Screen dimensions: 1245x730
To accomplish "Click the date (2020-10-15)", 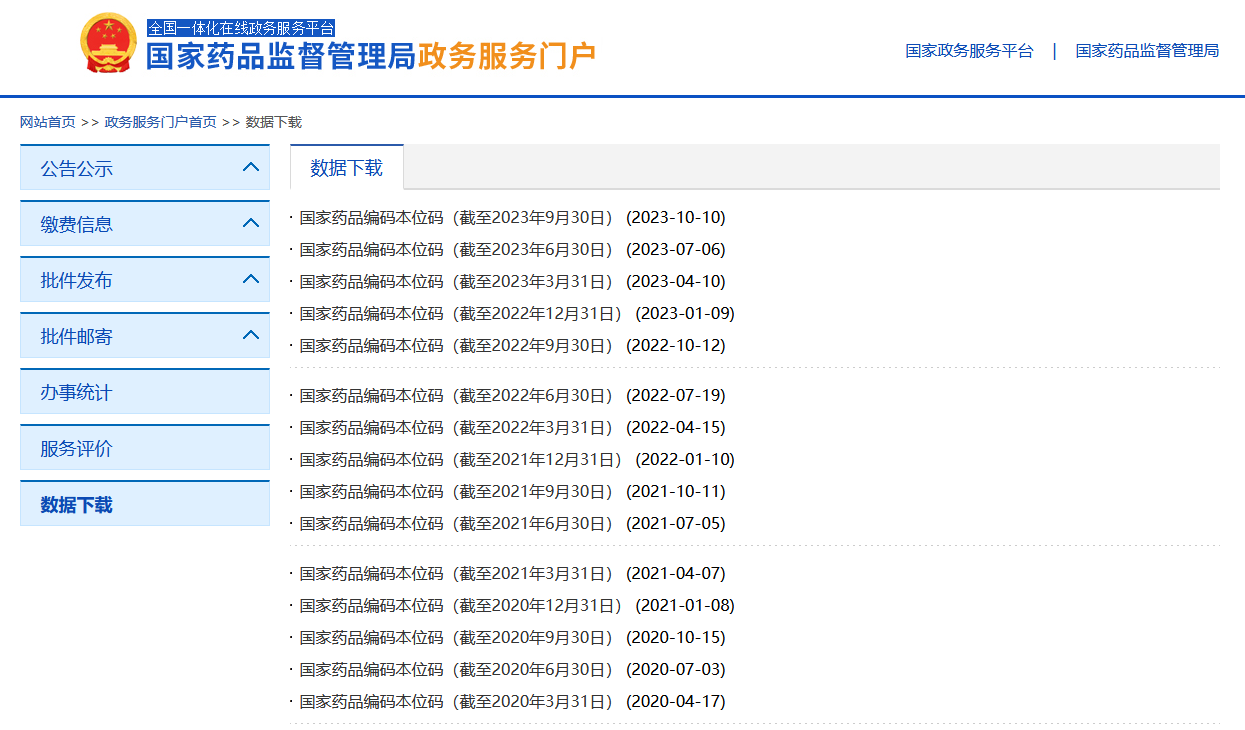I will [676, 637].
